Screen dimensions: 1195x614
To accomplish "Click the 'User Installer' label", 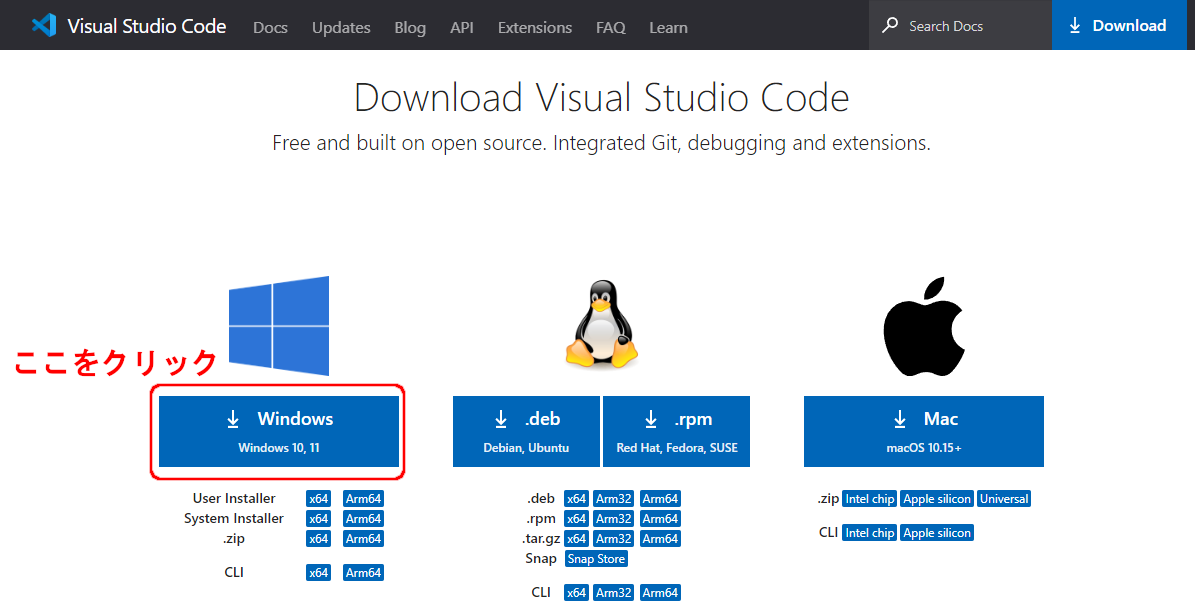I will (234, 498).
